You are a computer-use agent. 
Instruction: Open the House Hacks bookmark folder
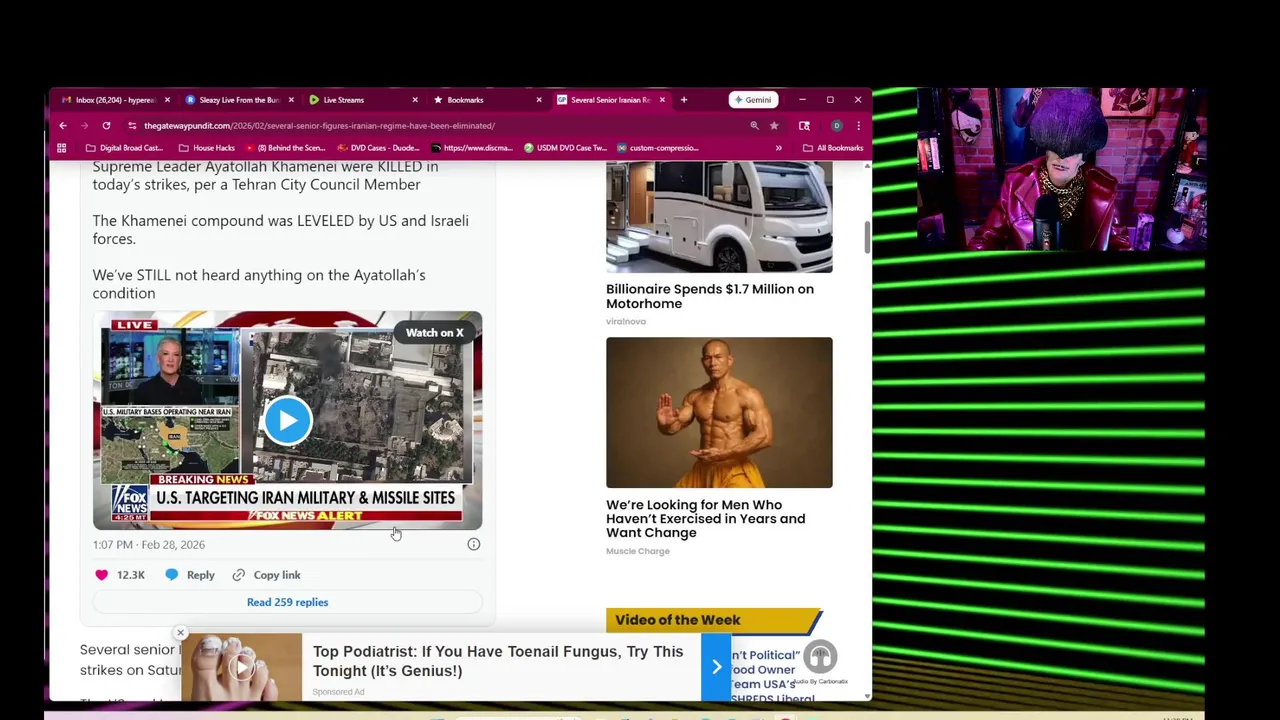pyautogui.click(x=206, y=148)
